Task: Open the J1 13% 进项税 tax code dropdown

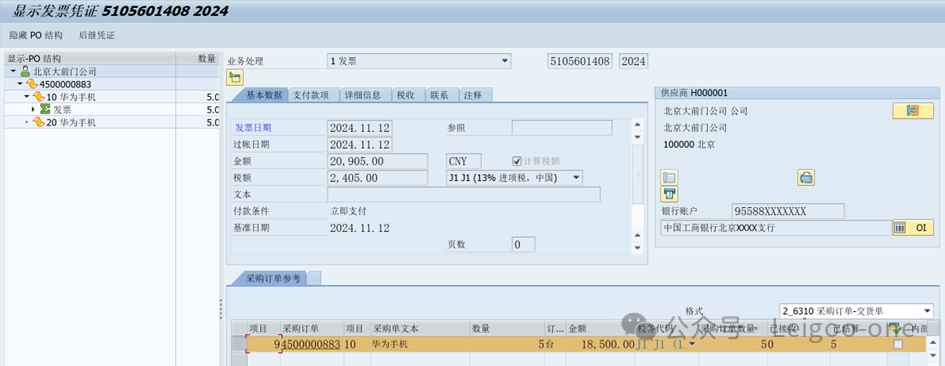Action: [576, 178]
